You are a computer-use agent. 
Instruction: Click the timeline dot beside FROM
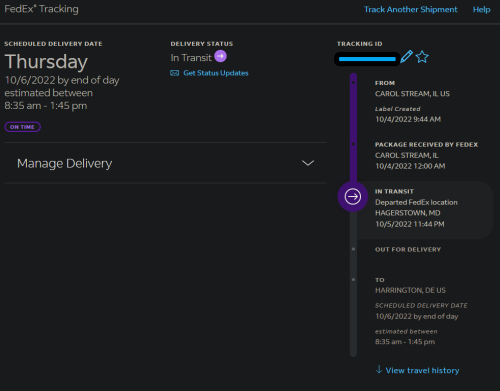coord(353,82)
